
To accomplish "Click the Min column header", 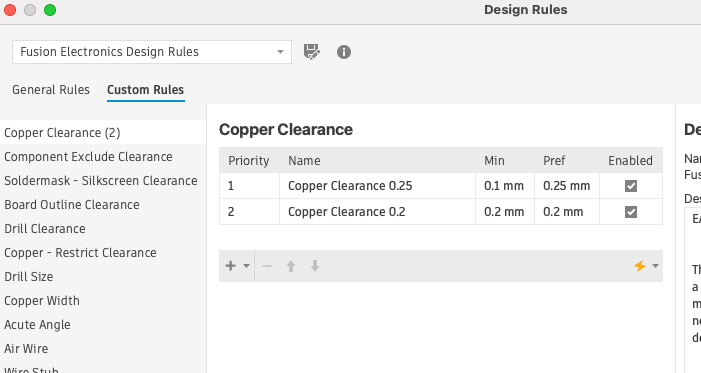I will click(x=505, y=161).
